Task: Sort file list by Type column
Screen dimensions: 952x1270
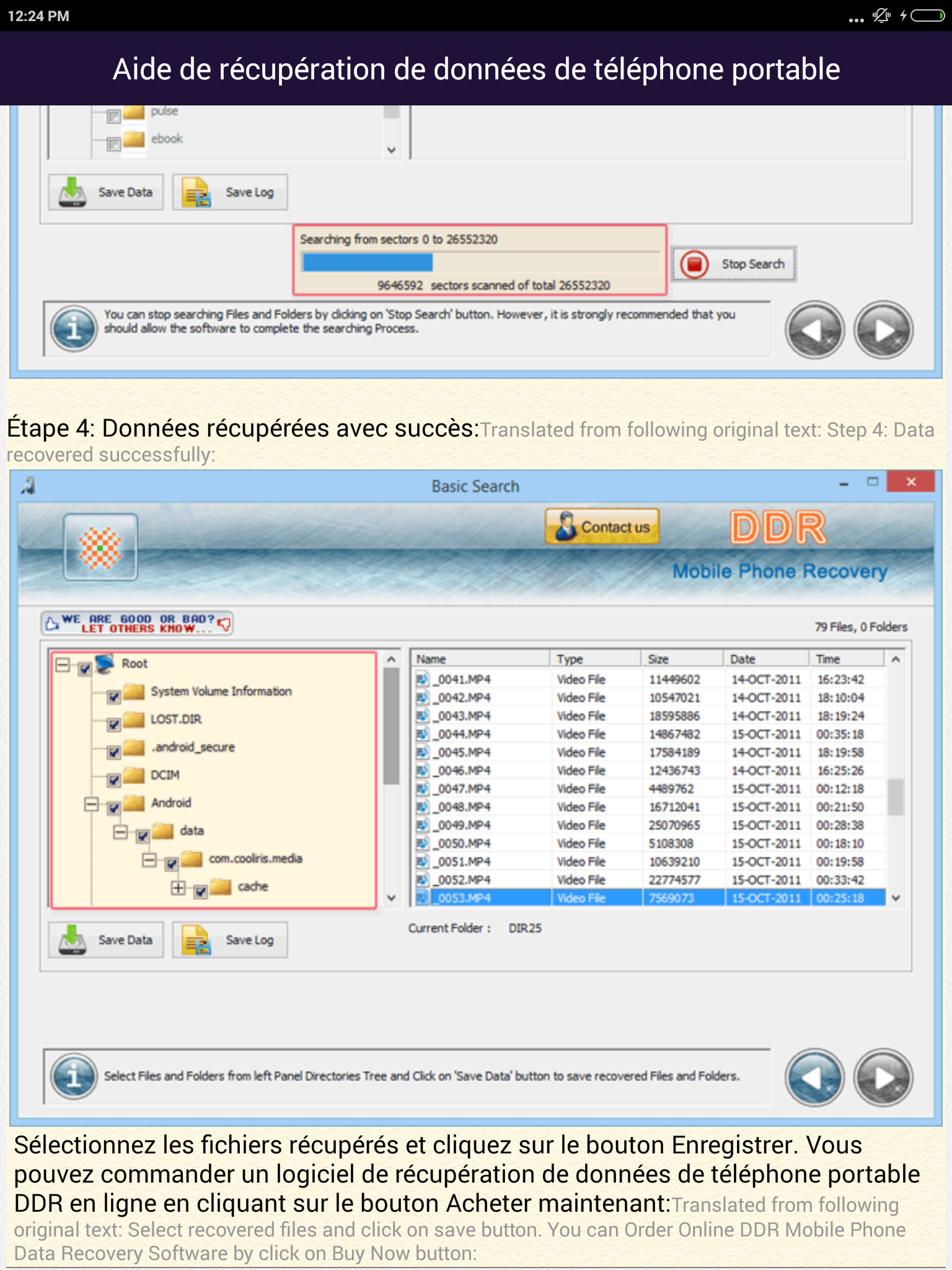Action: [x=596, y=659]
